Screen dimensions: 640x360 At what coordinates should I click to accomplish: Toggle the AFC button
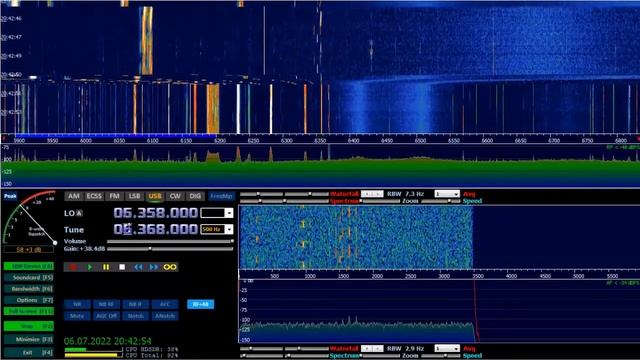click(x=164, y=304)
